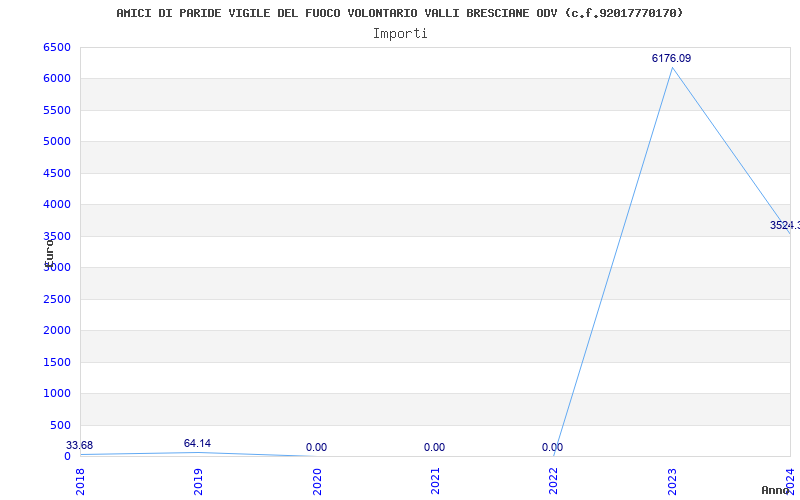Click the 'Importi' subtitle
Viewport: 800px width, 500px height.
400,34
